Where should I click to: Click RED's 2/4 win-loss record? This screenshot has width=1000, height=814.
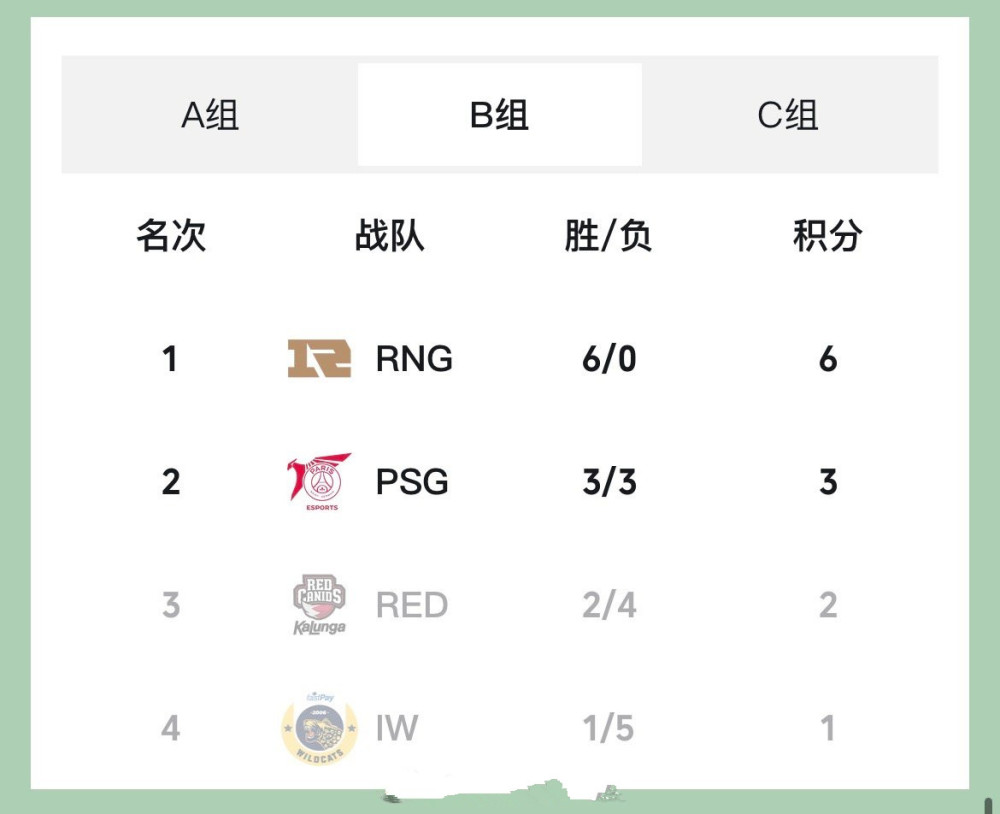click(x=609, y=605)
